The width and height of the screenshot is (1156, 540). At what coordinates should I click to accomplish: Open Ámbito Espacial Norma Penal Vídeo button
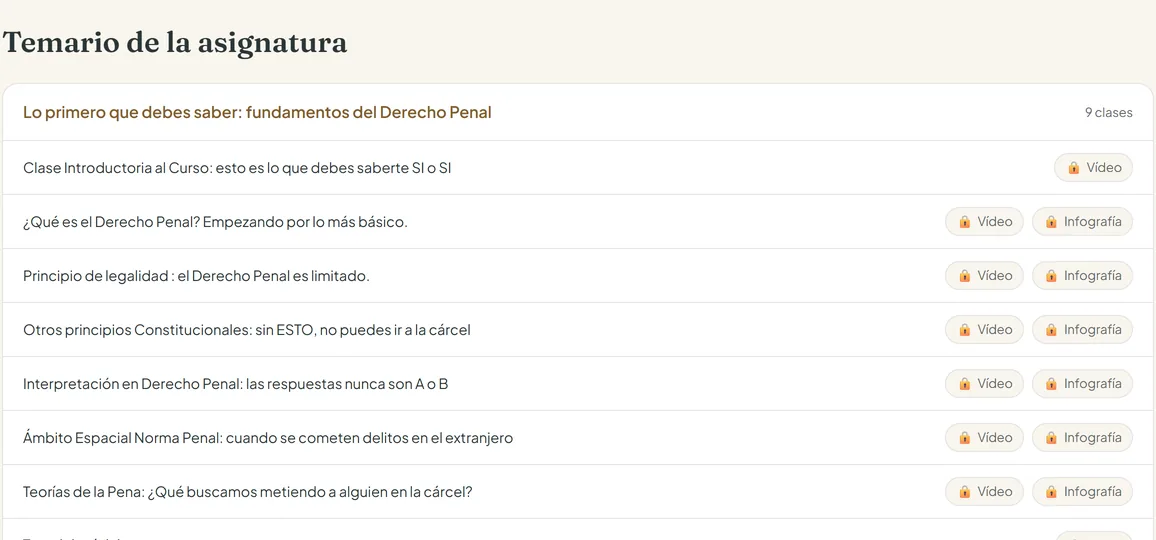click(x=984, y=437)
